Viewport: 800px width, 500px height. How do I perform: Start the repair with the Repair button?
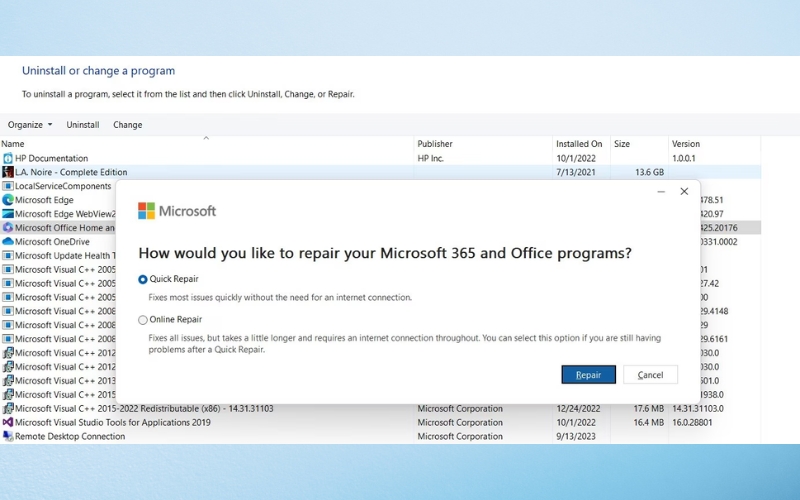[x=588, y=374]
